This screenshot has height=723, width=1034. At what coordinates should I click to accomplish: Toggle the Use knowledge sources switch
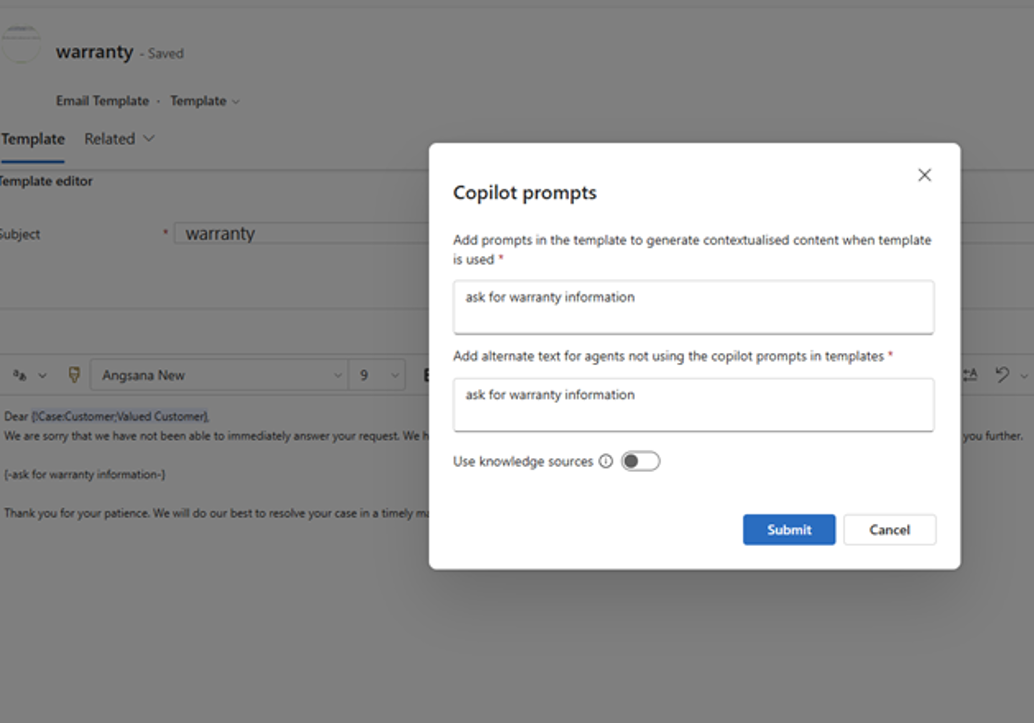pyautogui.click(x=640, y=461)
